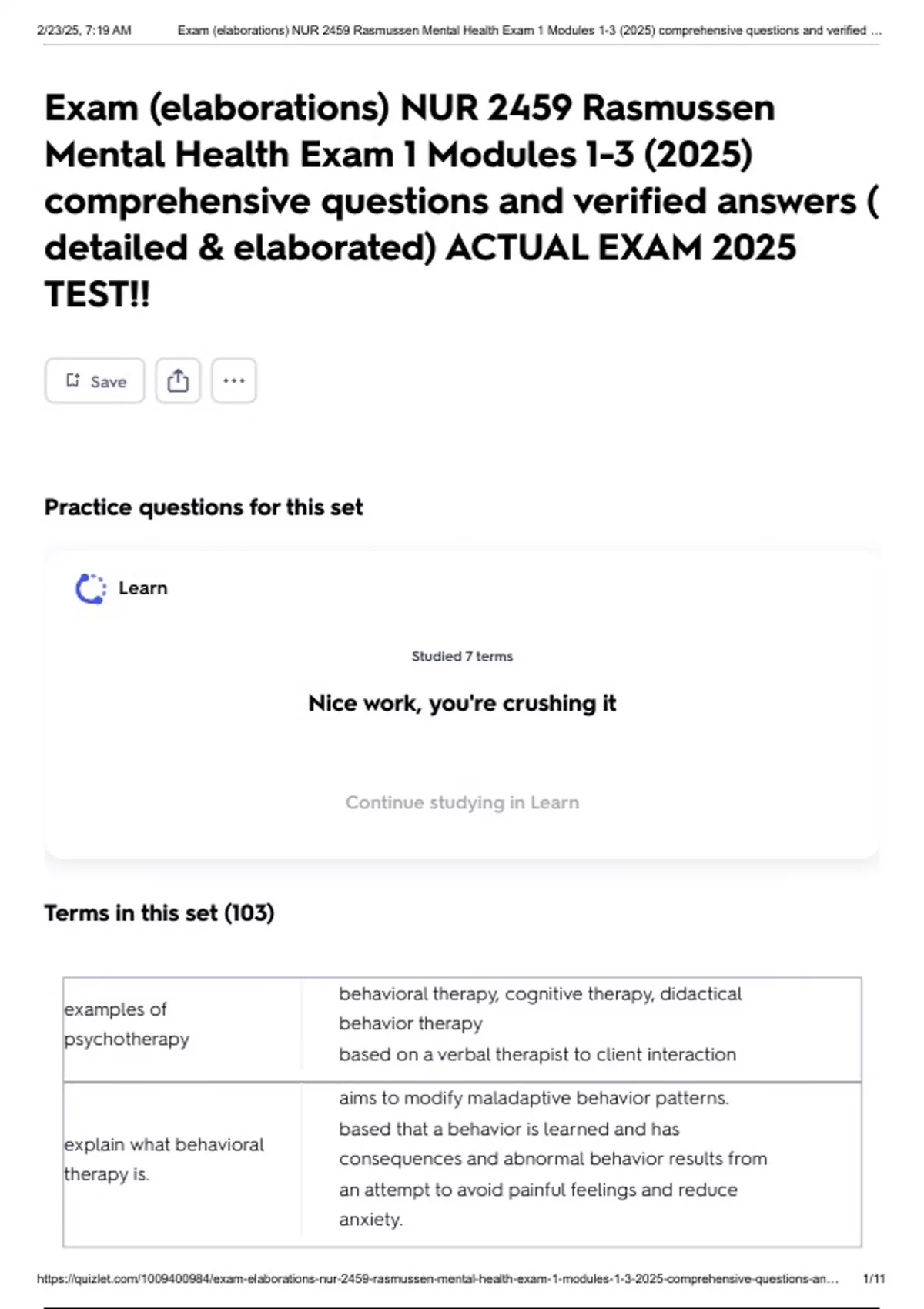Open the three-dot more options menu
This screenshot has height=1309, width=924.
coord(234,381)
